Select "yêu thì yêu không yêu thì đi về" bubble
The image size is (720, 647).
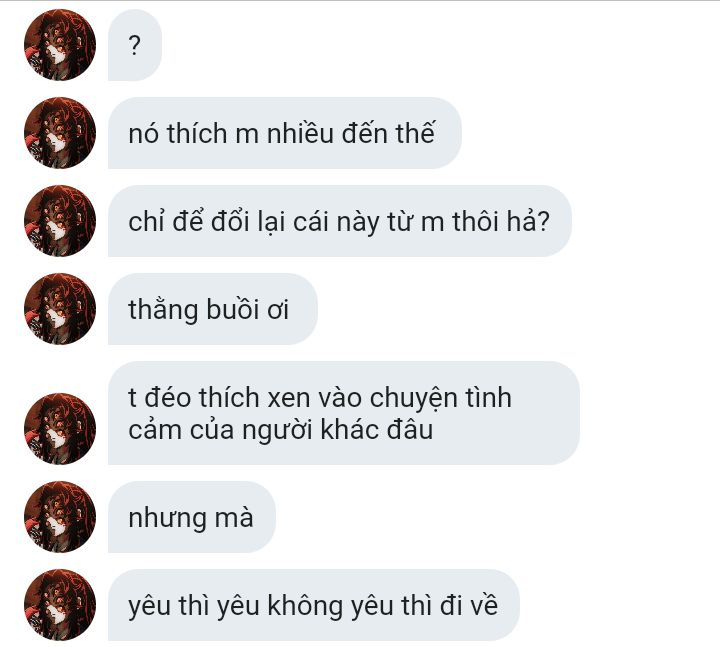click(x=314, y=605)
